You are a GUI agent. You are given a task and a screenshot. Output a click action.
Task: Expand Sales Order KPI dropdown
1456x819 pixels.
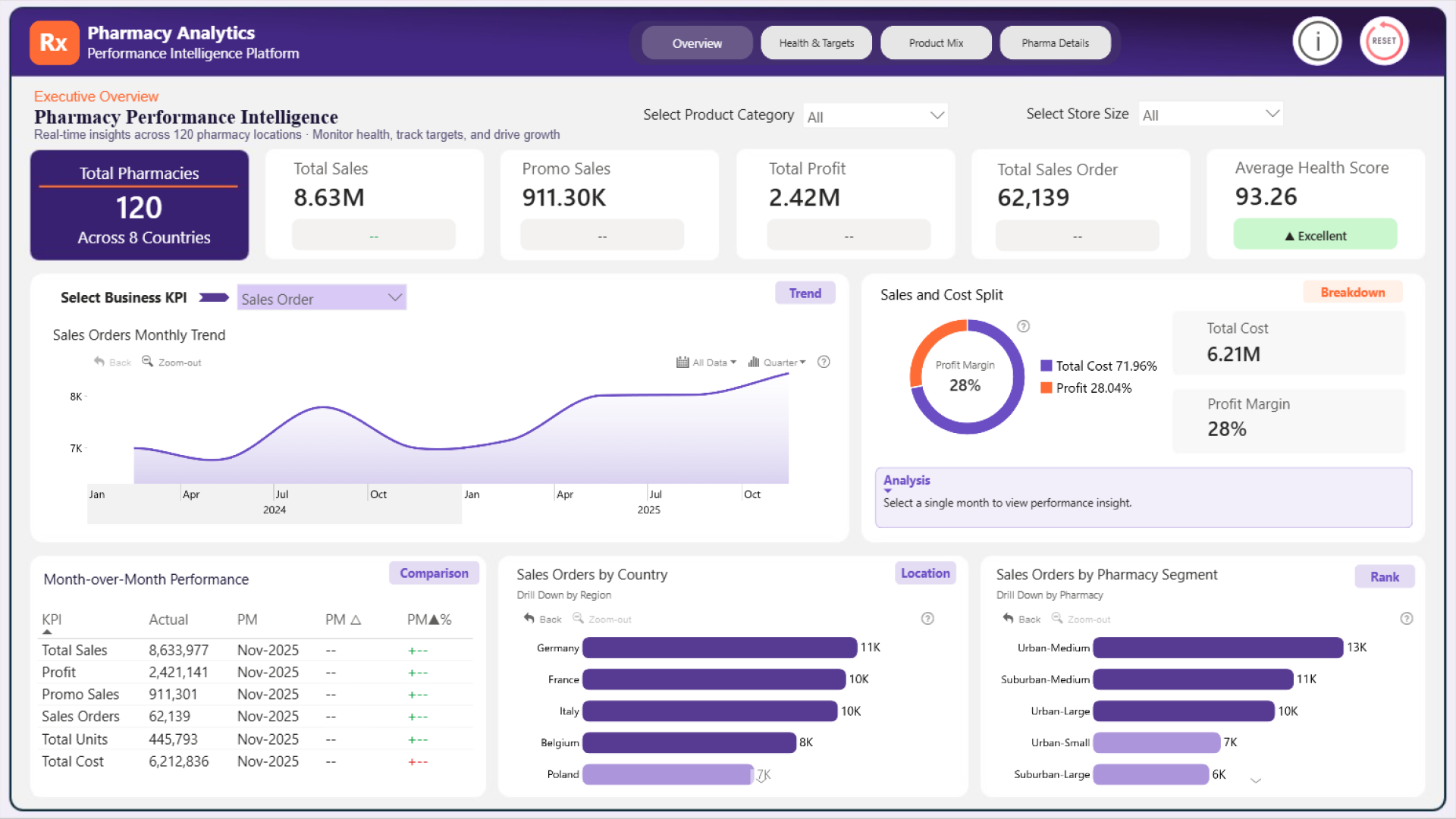coord(322,298)
